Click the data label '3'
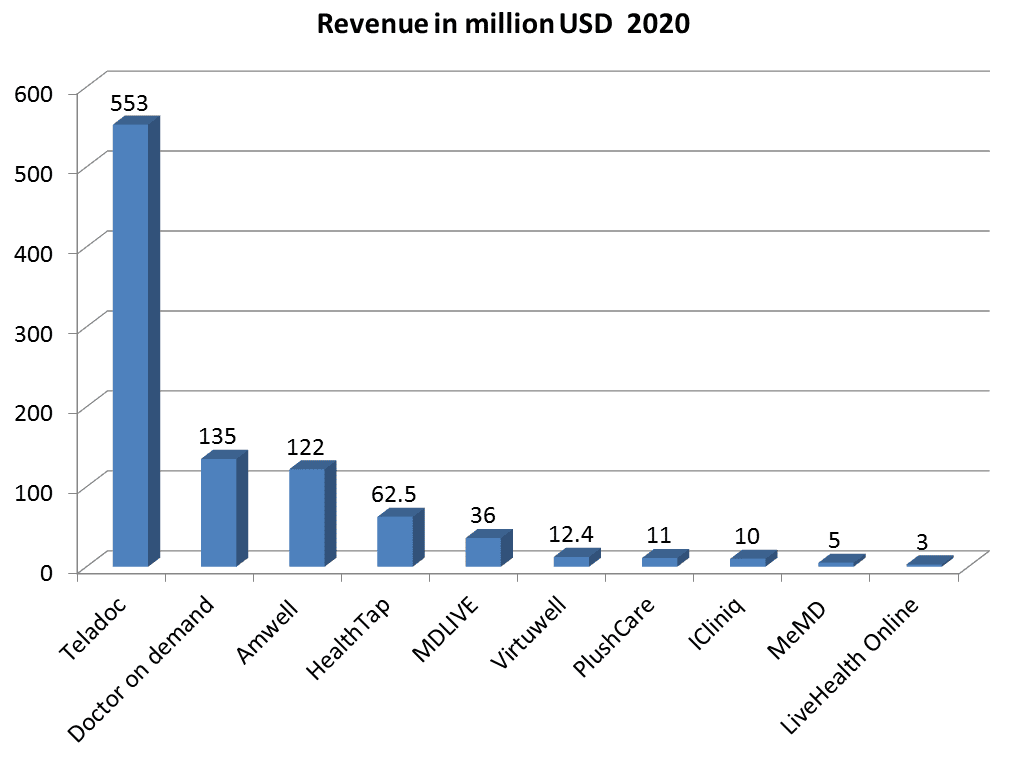The width and height of the screenshot is (1017, 761). click(922, 542)
